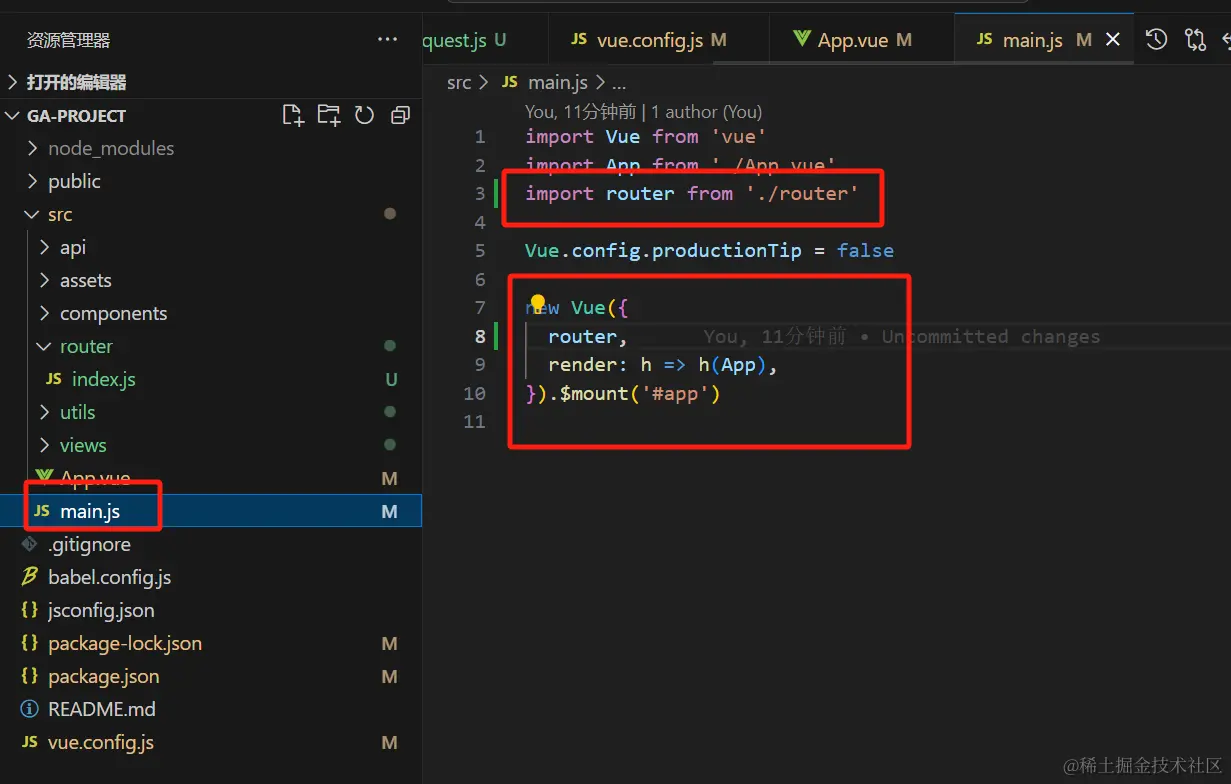Click the '1 author (You)' CodeLens link
1231x784 pixels.
point(706,112)
